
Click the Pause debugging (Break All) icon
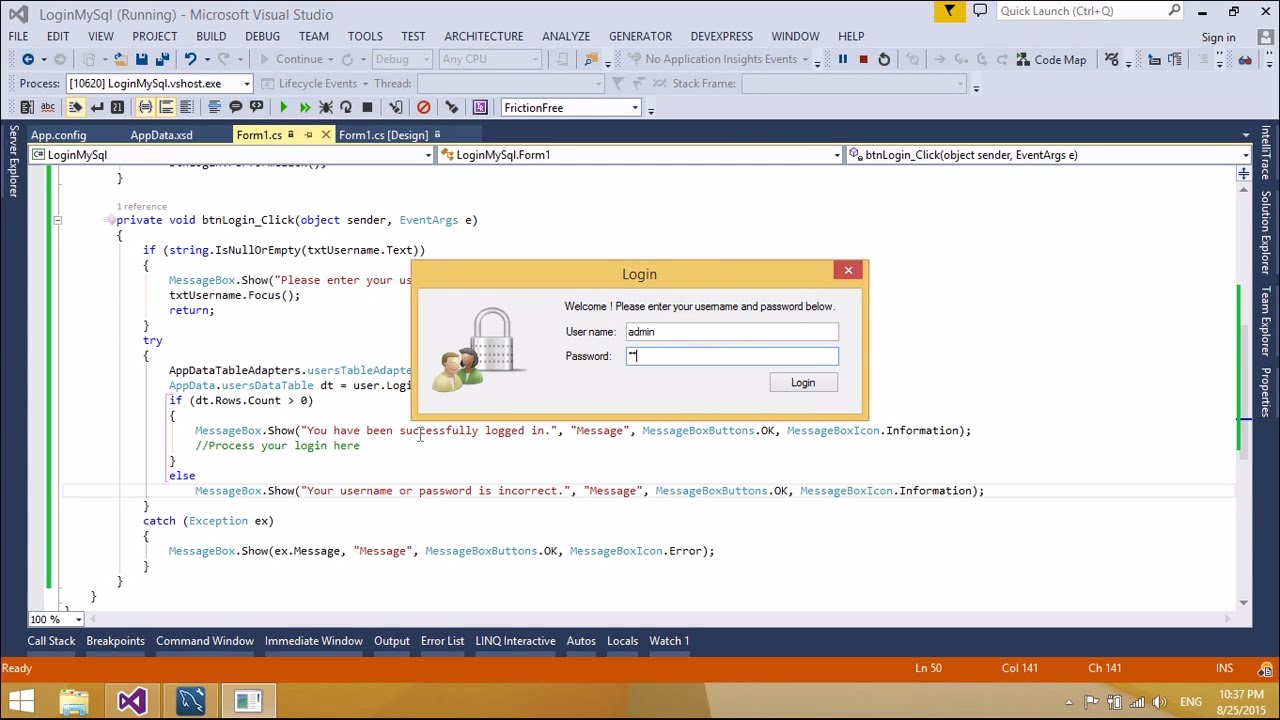pyautogui.click(x=842, y=60)
